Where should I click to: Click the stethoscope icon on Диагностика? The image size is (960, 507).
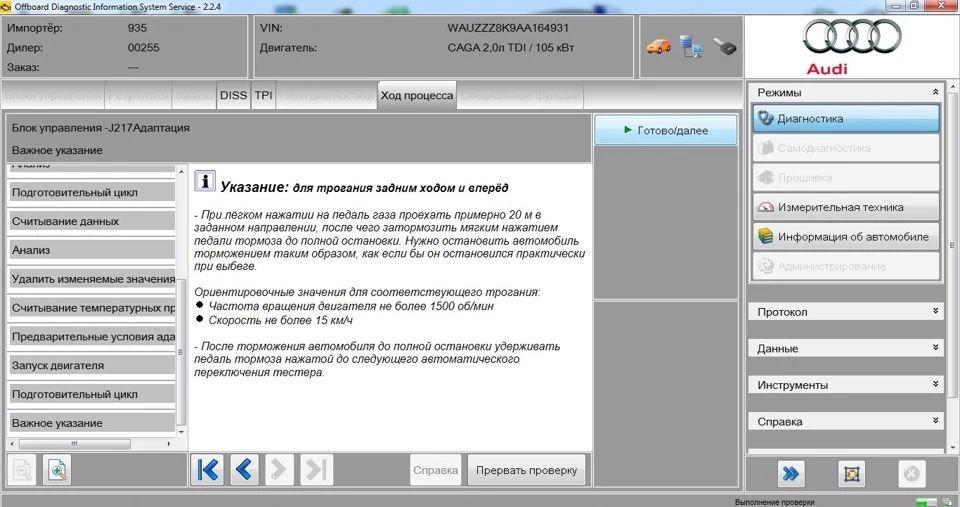[x=766, y=118]
